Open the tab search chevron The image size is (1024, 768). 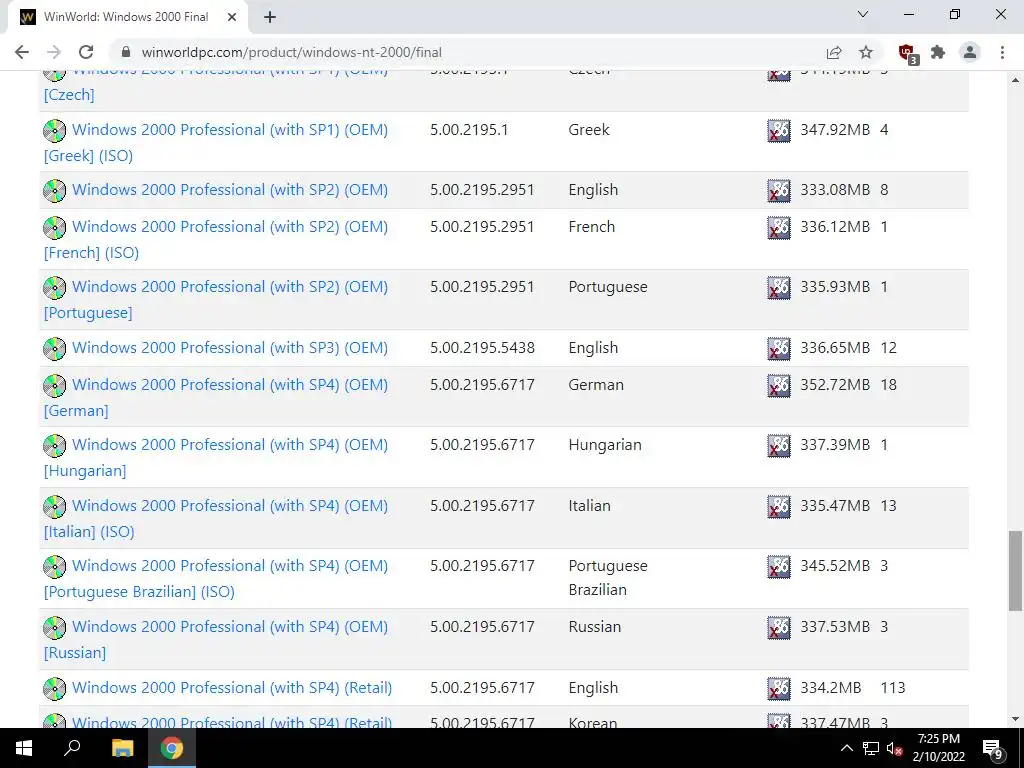click(x=863, y=14)
